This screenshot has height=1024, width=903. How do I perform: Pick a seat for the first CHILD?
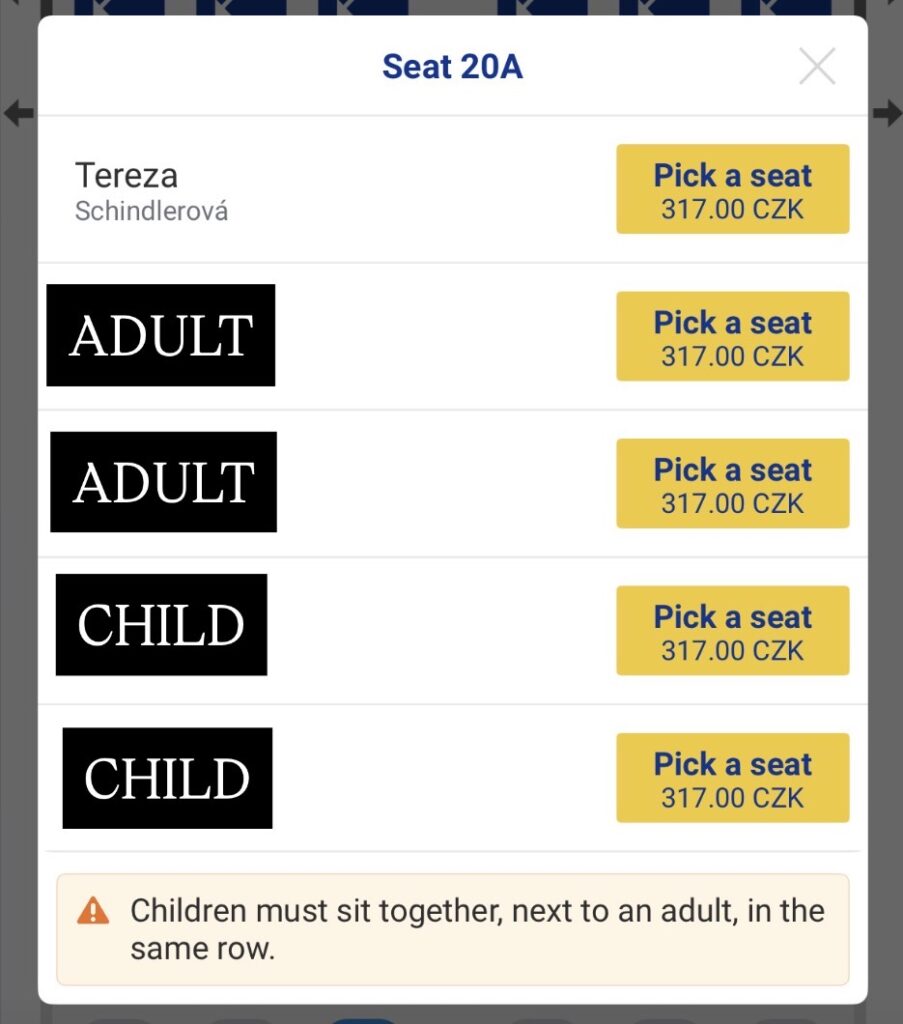coord(732,630)
